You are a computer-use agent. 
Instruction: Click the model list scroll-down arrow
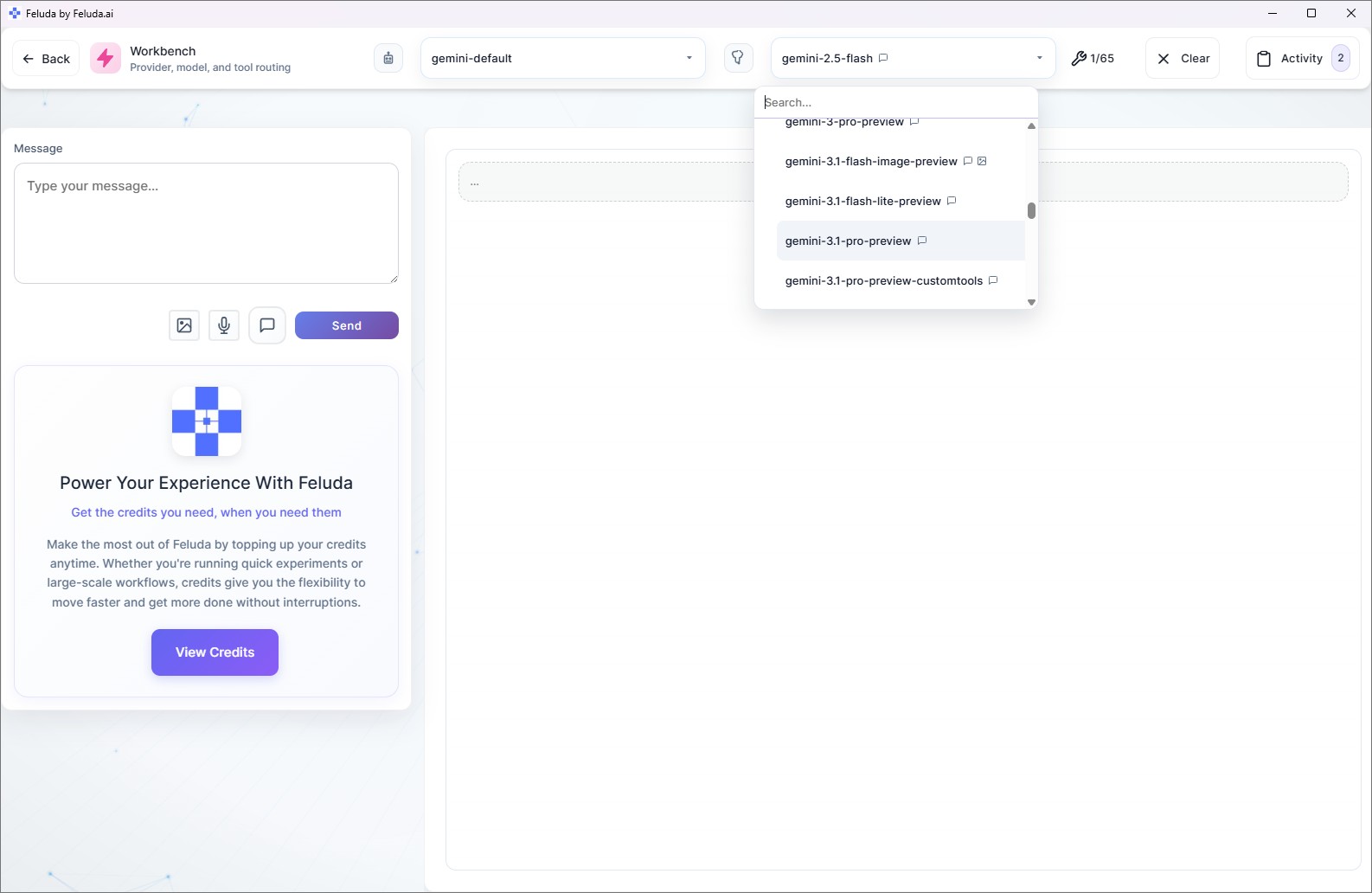pyautogui.click(x=1031, y=302)
